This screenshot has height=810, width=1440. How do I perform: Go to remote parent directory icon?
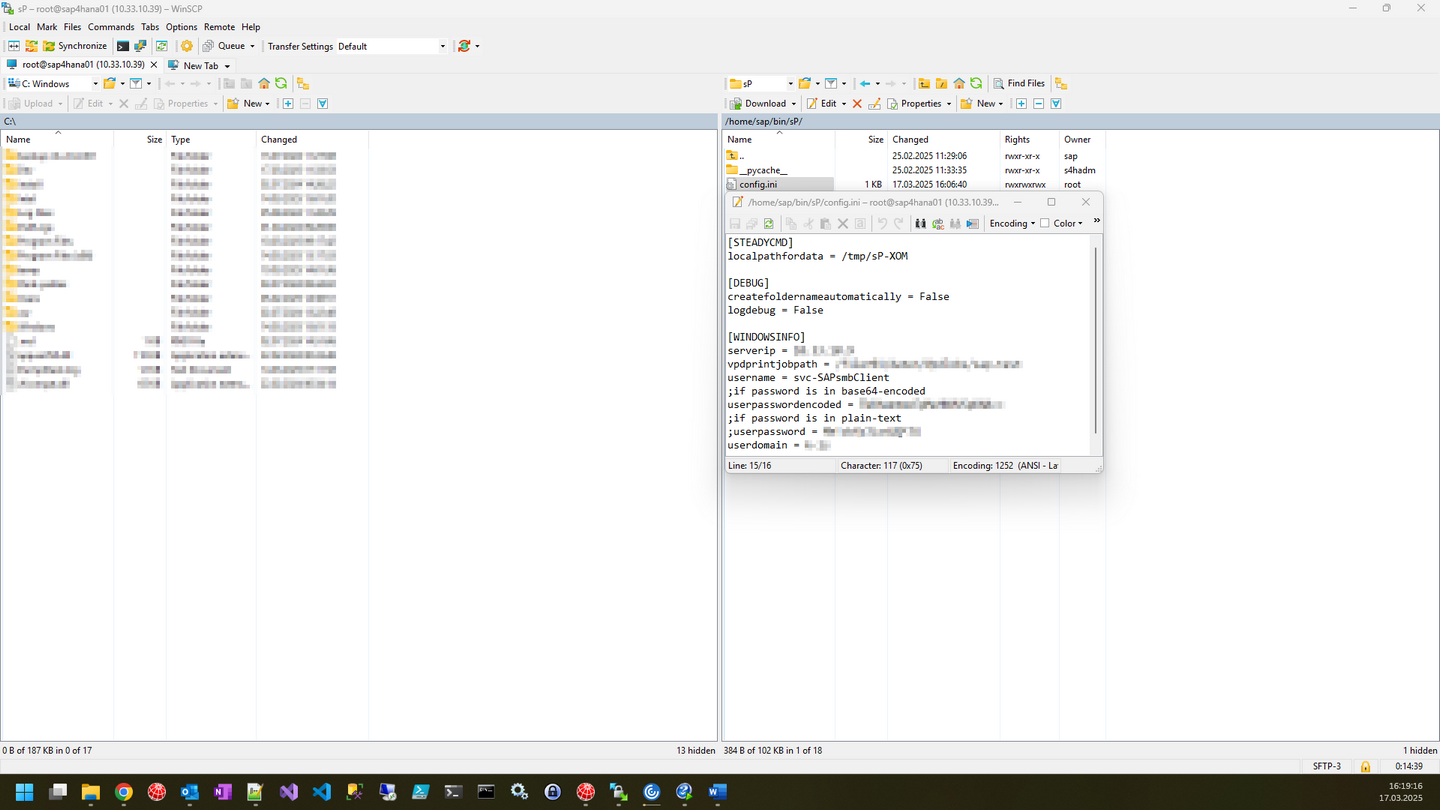[x=924, y=84]
